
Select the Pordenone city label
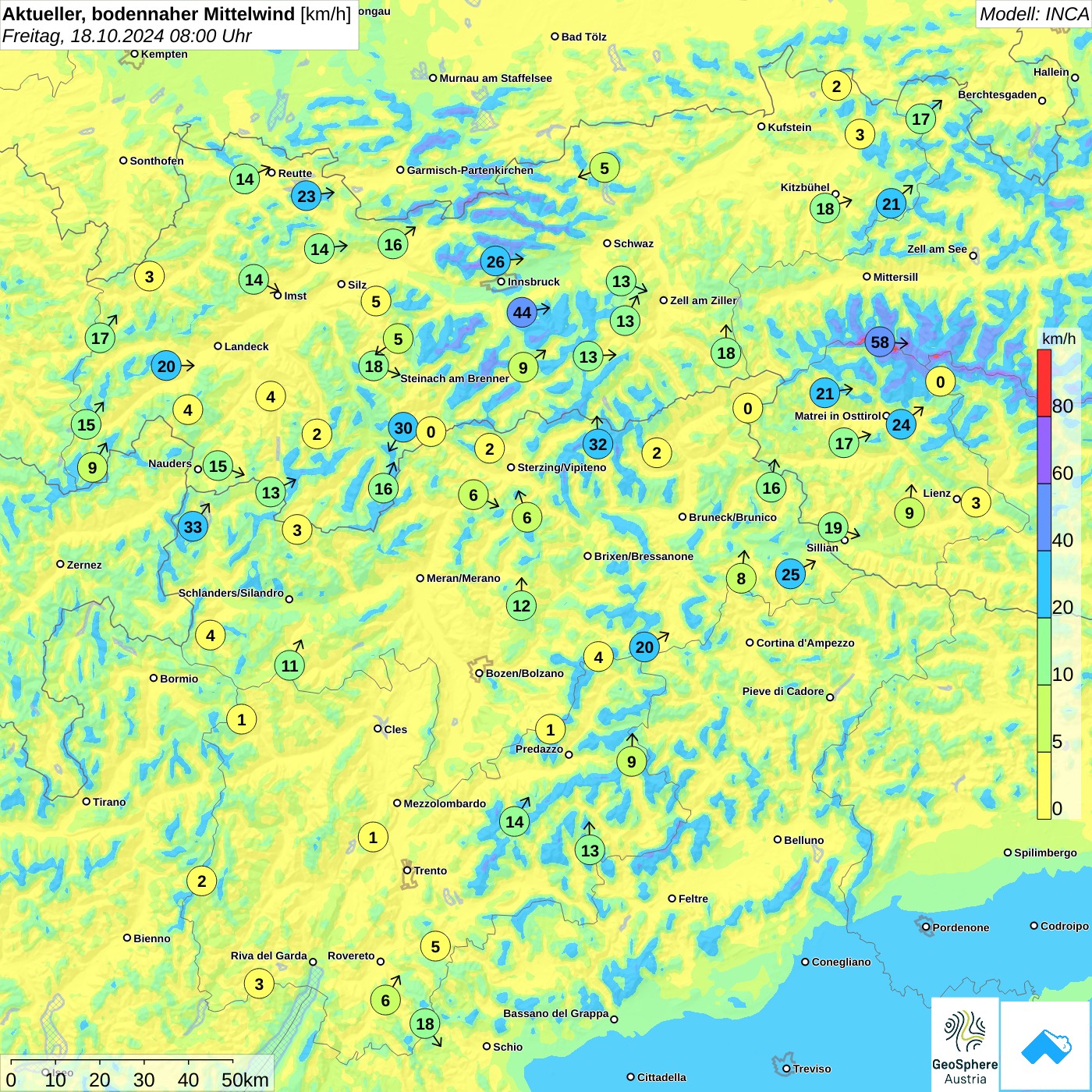tap(961, 927)
